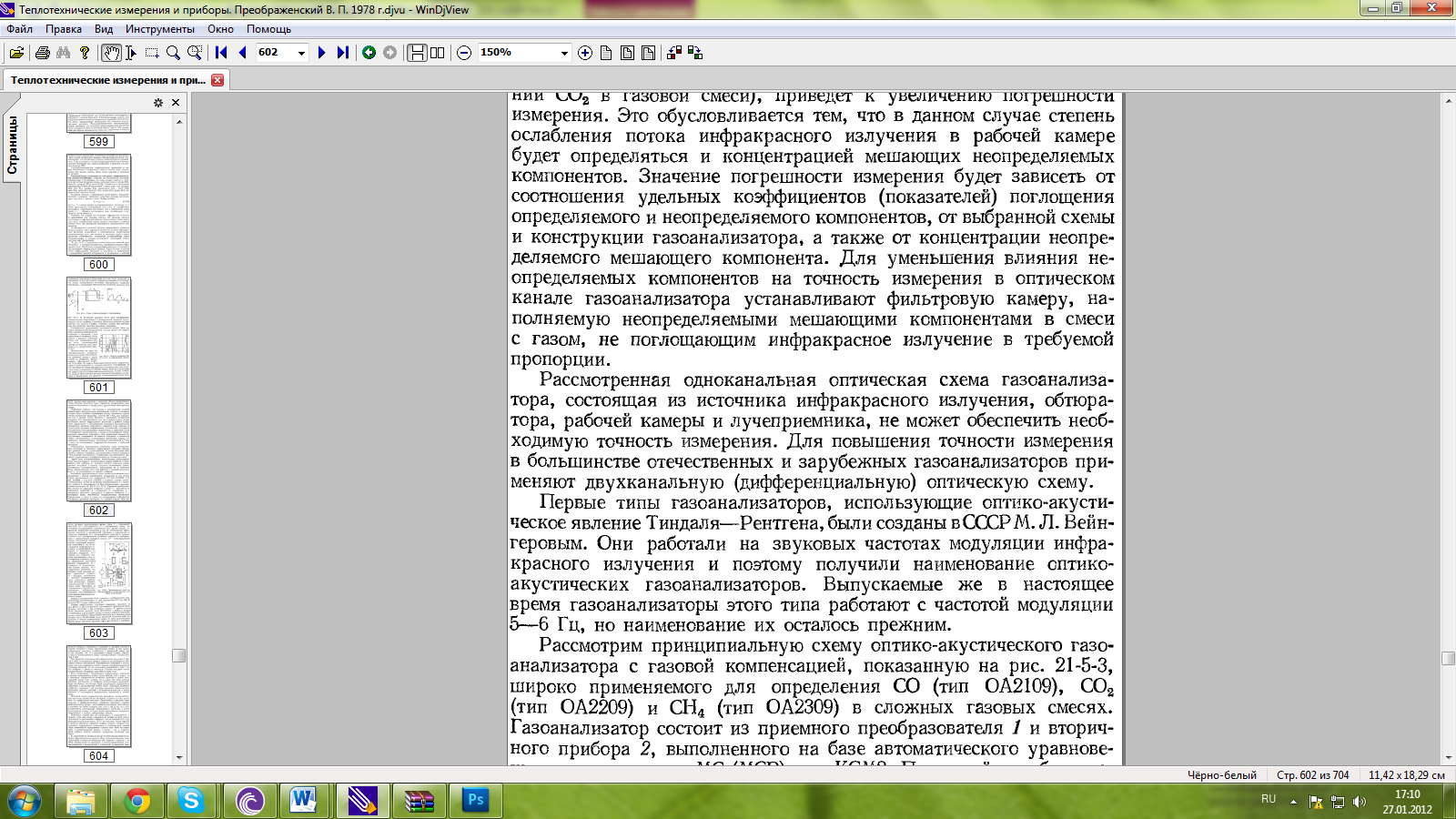The image size is (1456, 819).
Task: Open Photoshop from the taskbar
Action: click(474, 801)
